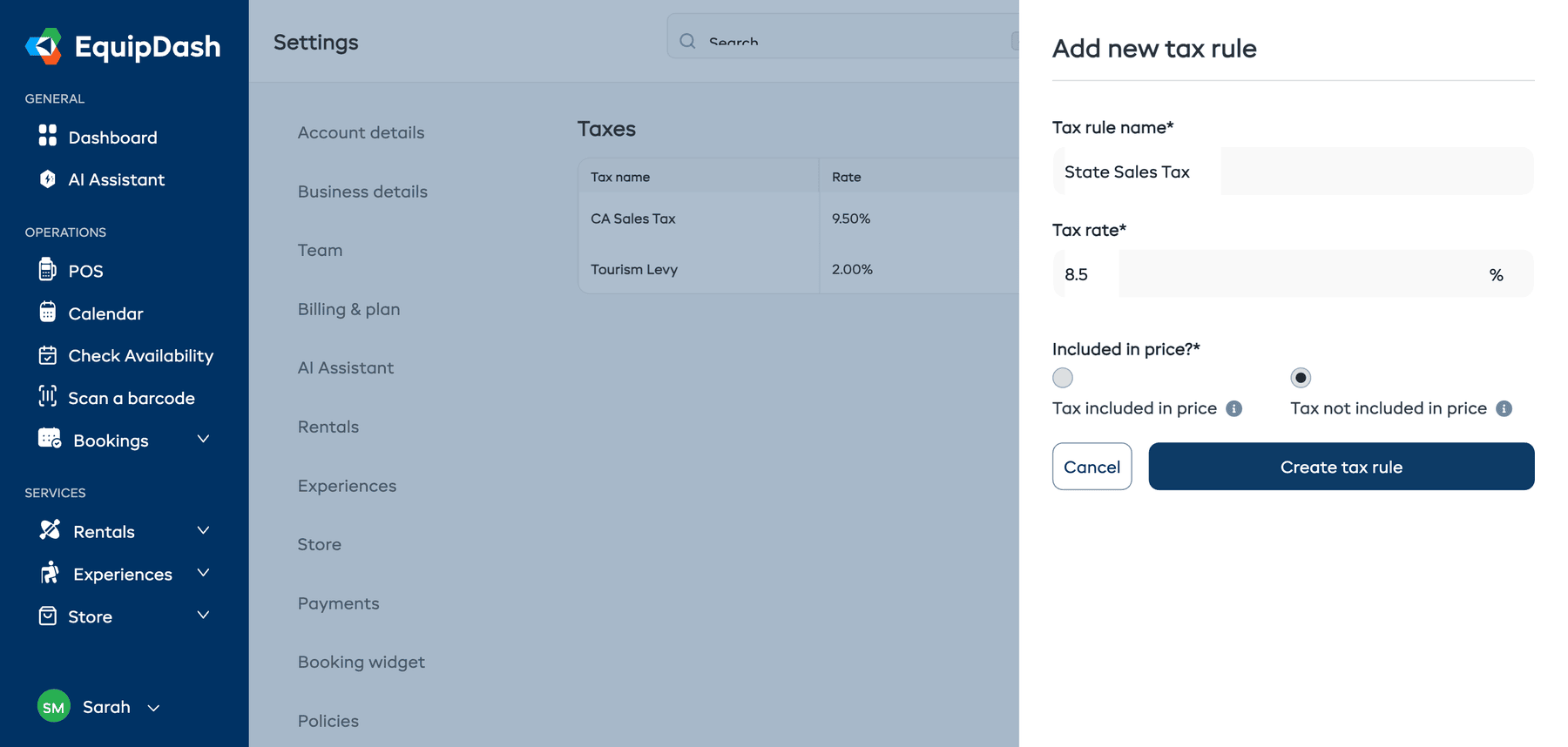Expand the Store sidebar chevron
1568x747 pixels.
[203, 615]
